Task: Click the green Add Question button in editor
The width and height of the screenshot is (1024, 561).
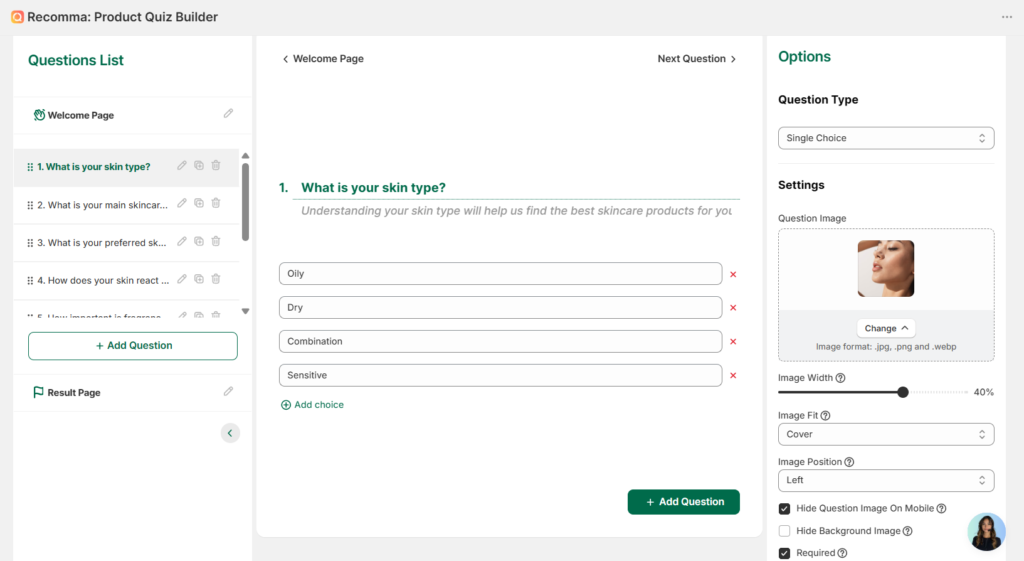Action: coord(683,502)
